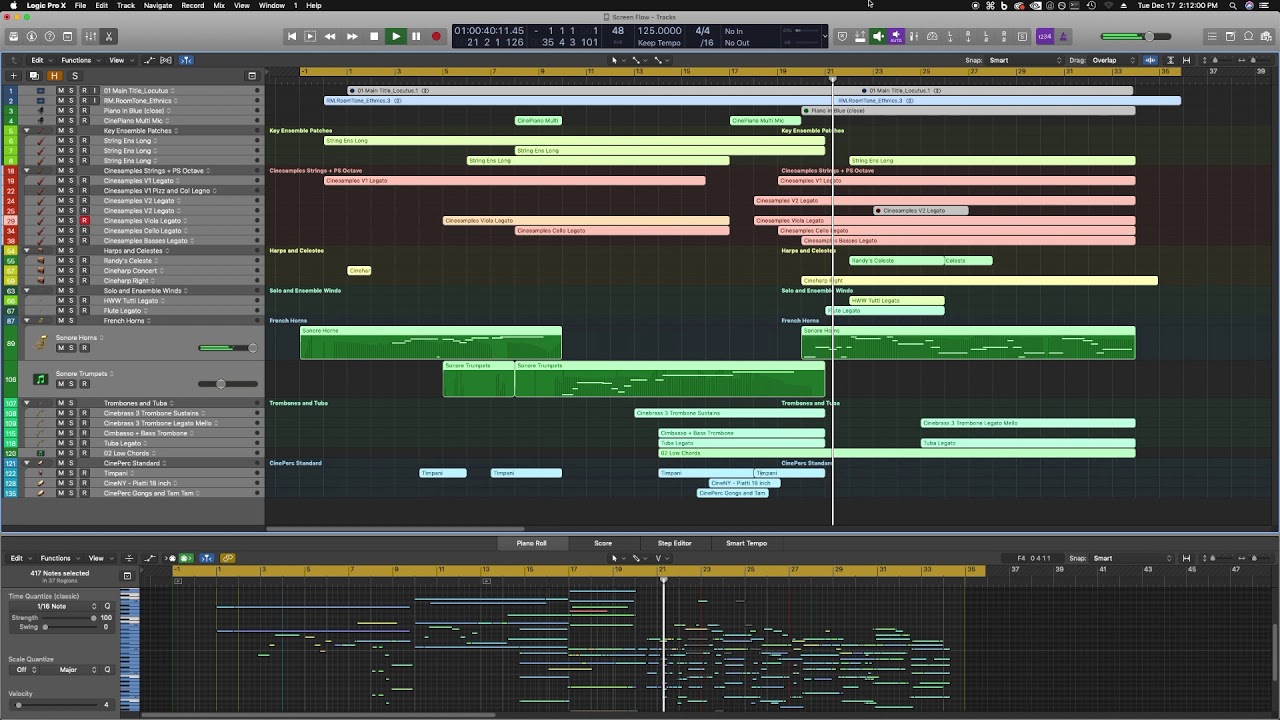Open the File menu
Image resolution: width=1280 pixels, height=720 pixels.
pyautogui.click(x=80, y=5)
